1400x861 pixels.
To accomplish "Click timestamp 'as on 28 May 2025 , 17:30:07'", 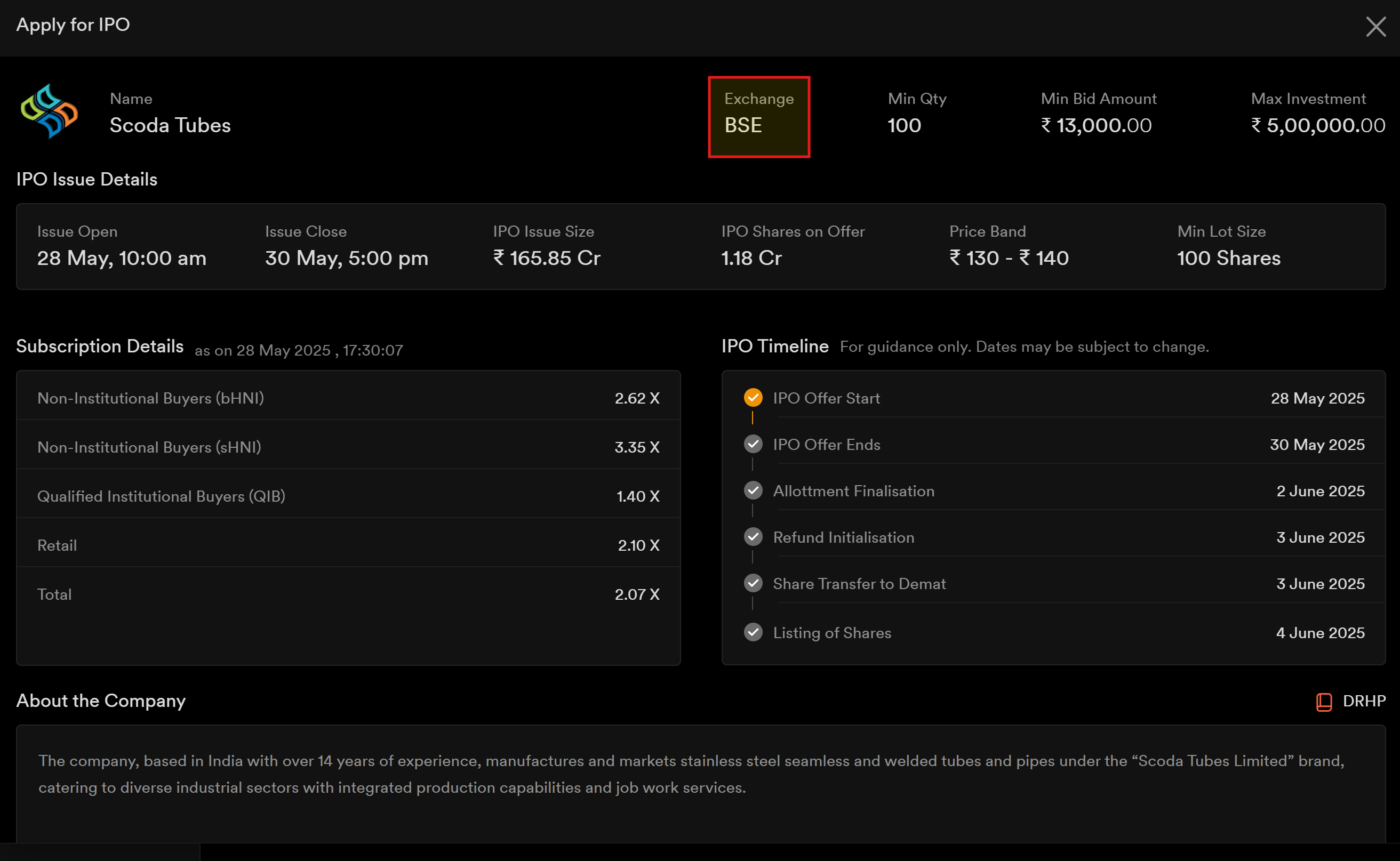I will pyautogui.click(x=299, y=350).
